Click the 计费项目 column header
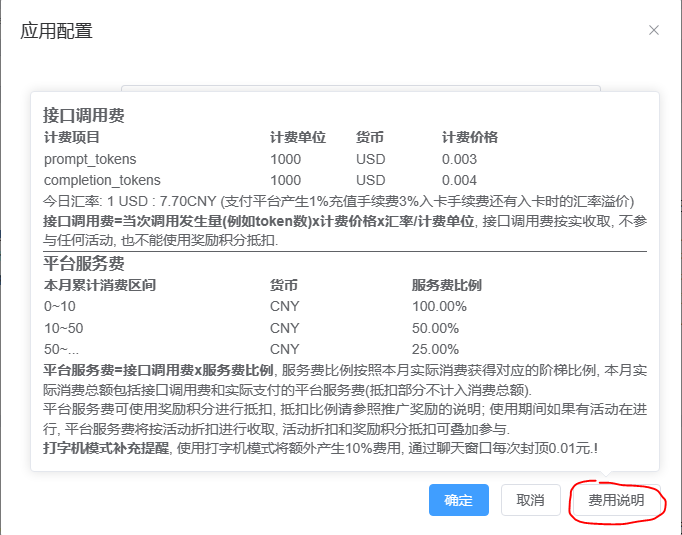This screenshot has width=682, height=535. (72, 138)
